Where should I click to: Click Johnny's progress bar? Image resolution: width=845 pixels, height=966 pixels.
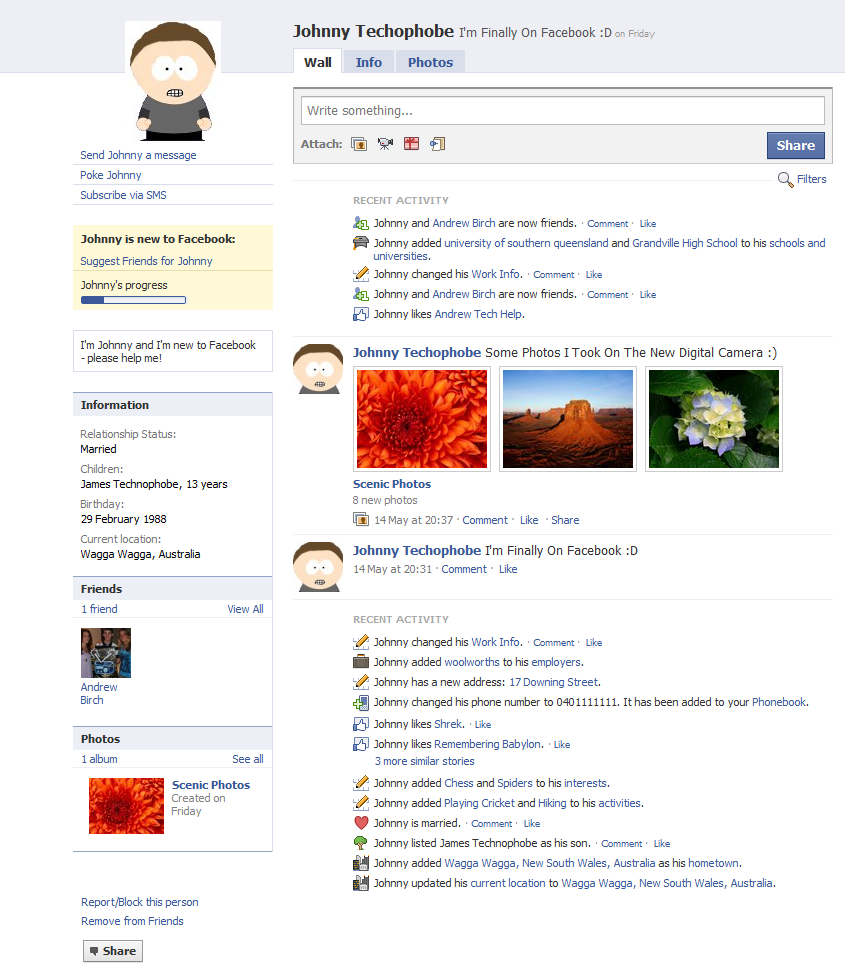coord(134,300)
